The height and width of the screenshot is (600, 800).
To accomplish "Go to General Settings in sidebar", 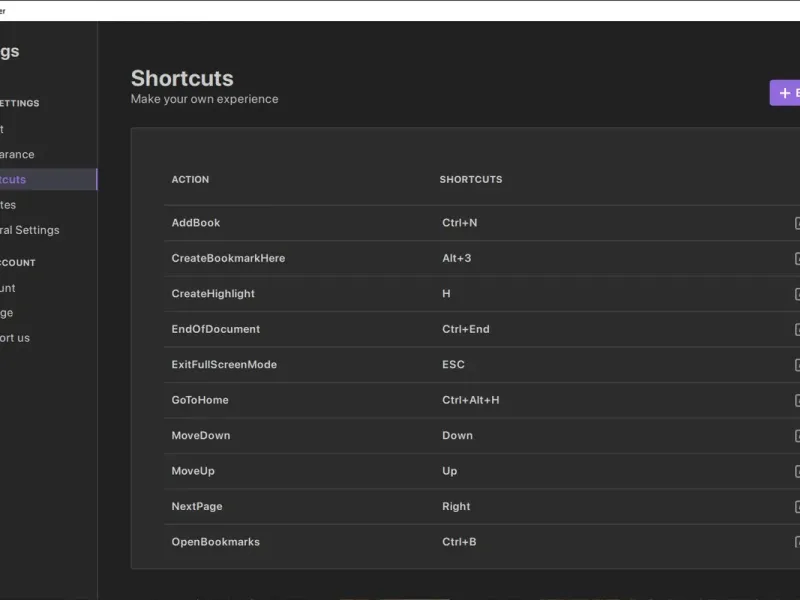I will click(30, 230).
